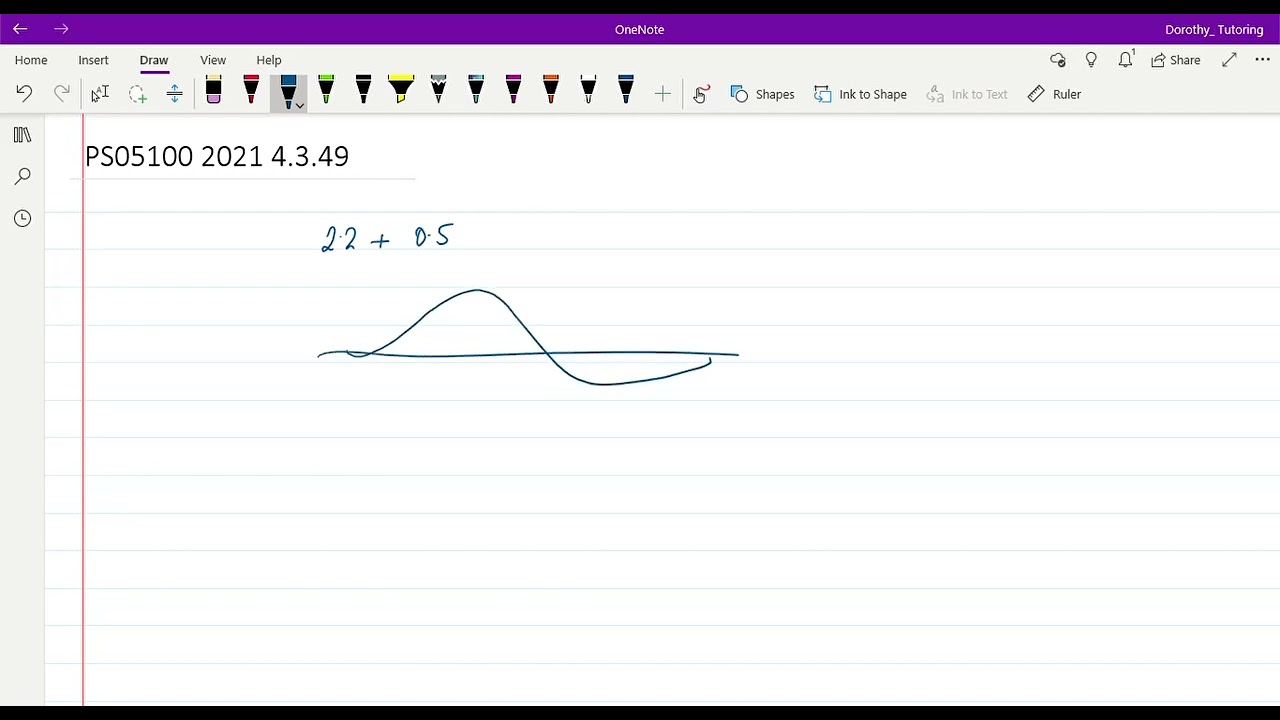Open the notifications bell

point(1126,60)
